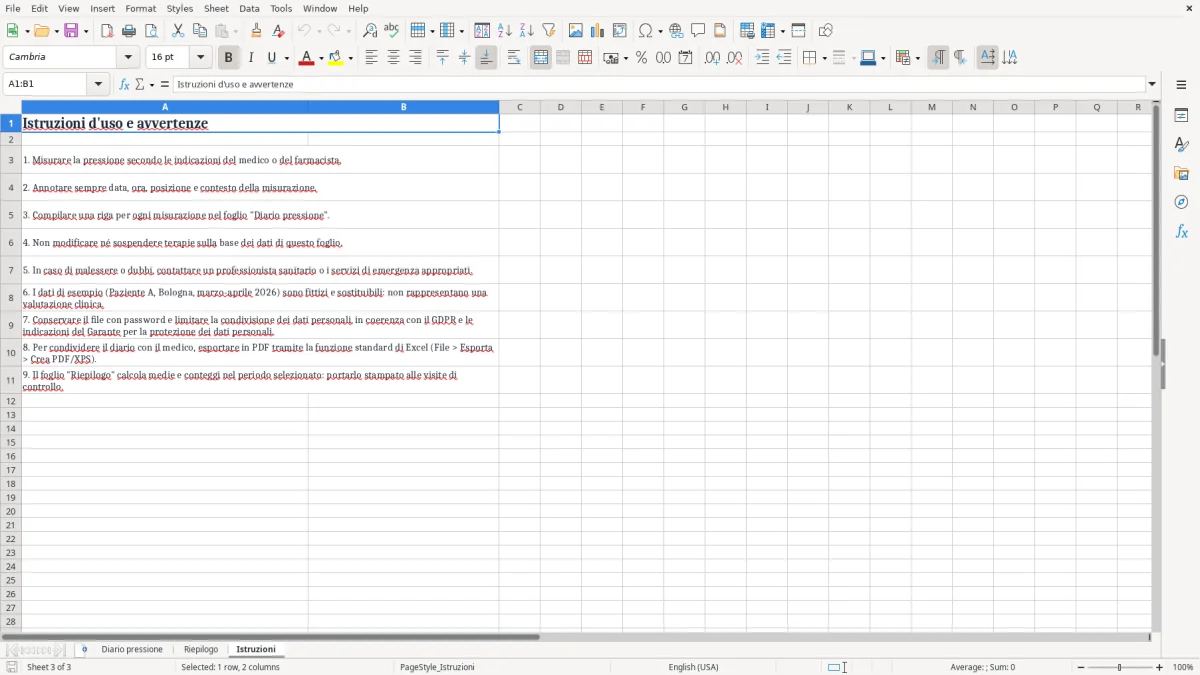1200x675 pixels.
Task: Open the Font Name dropdown list
Action: 128,58
